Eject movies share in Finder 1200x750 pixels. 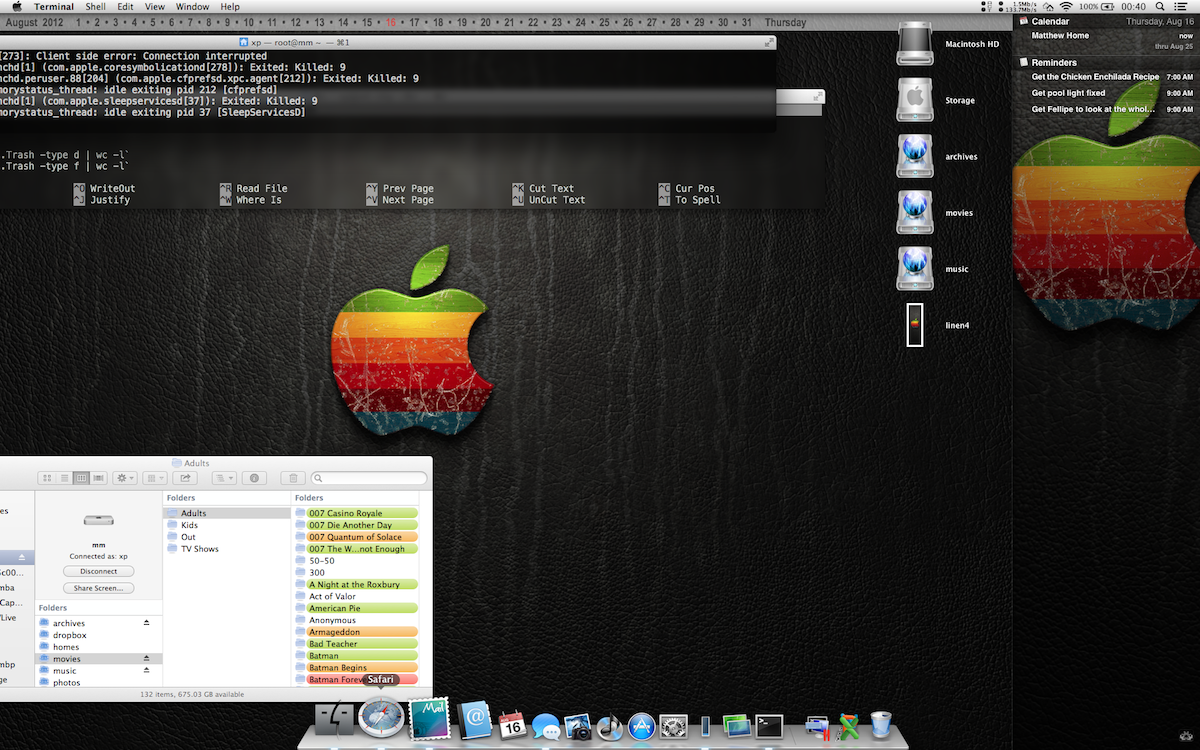pos(147,658)
